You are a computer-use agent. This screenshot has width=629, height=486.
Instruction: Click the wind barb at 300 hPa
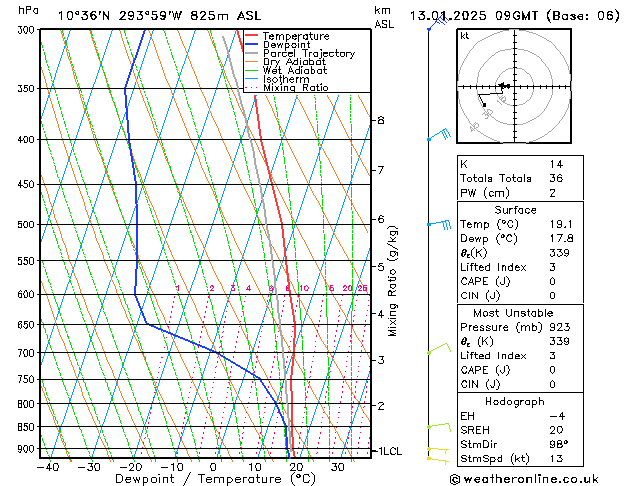(x=438, y=22)
